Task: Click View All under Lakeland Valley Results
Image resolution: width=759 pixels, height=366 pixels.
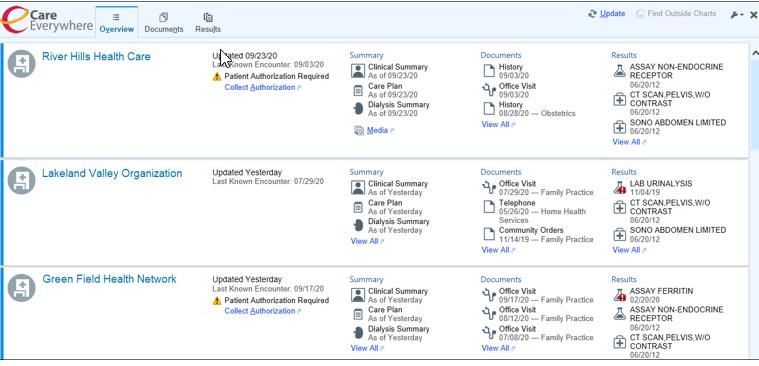Action: [629, 250]
